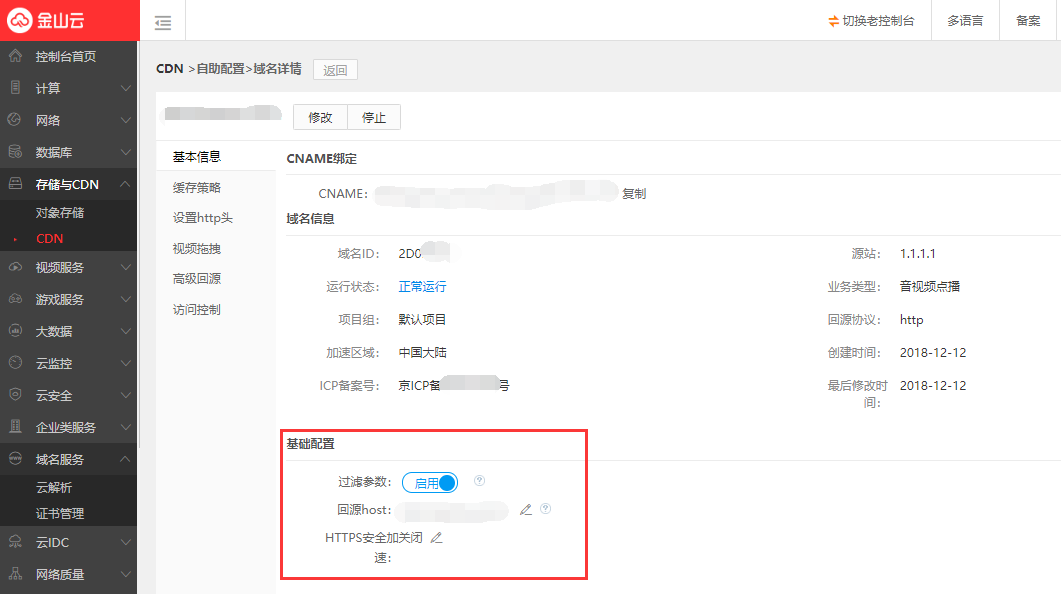Click the 返回 button
1061x594 pixels.
click(335, 70)
